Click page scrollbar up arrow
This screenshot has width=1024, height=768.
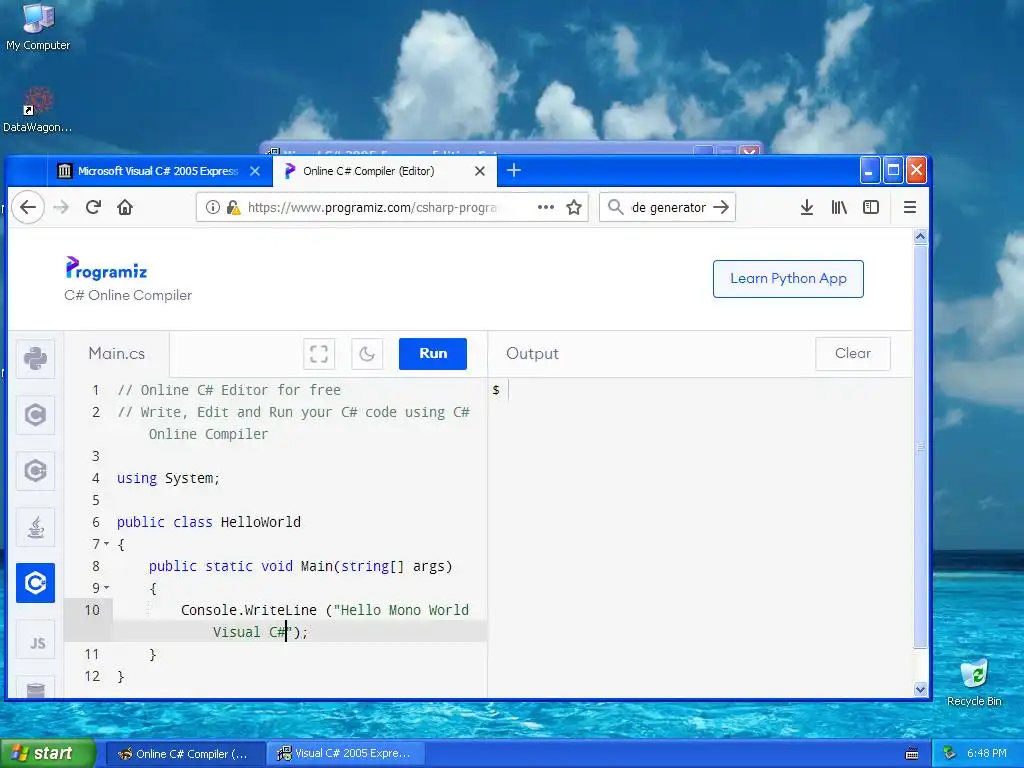pos(921,236)
